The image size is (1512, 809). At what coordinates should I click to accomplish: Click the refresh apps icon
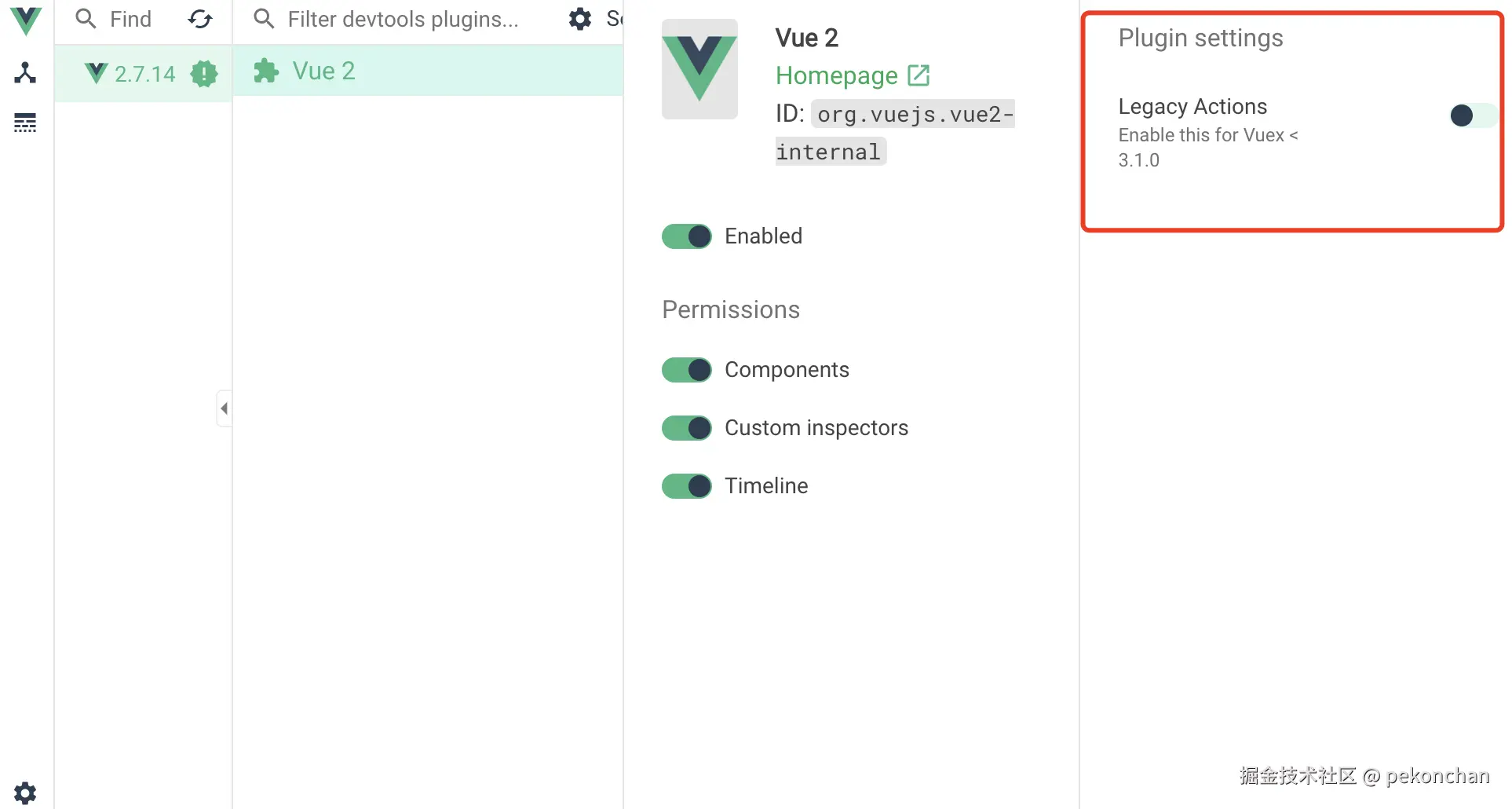pos(200,20)
